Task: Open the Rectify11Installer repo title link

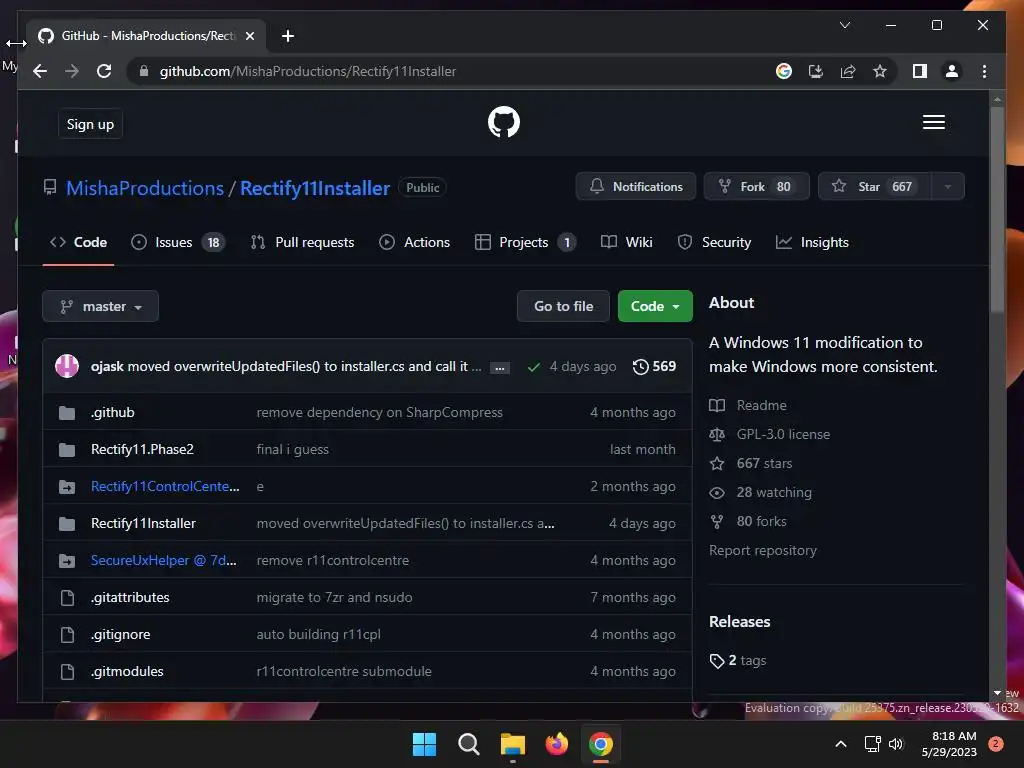Action: point(315,188)
